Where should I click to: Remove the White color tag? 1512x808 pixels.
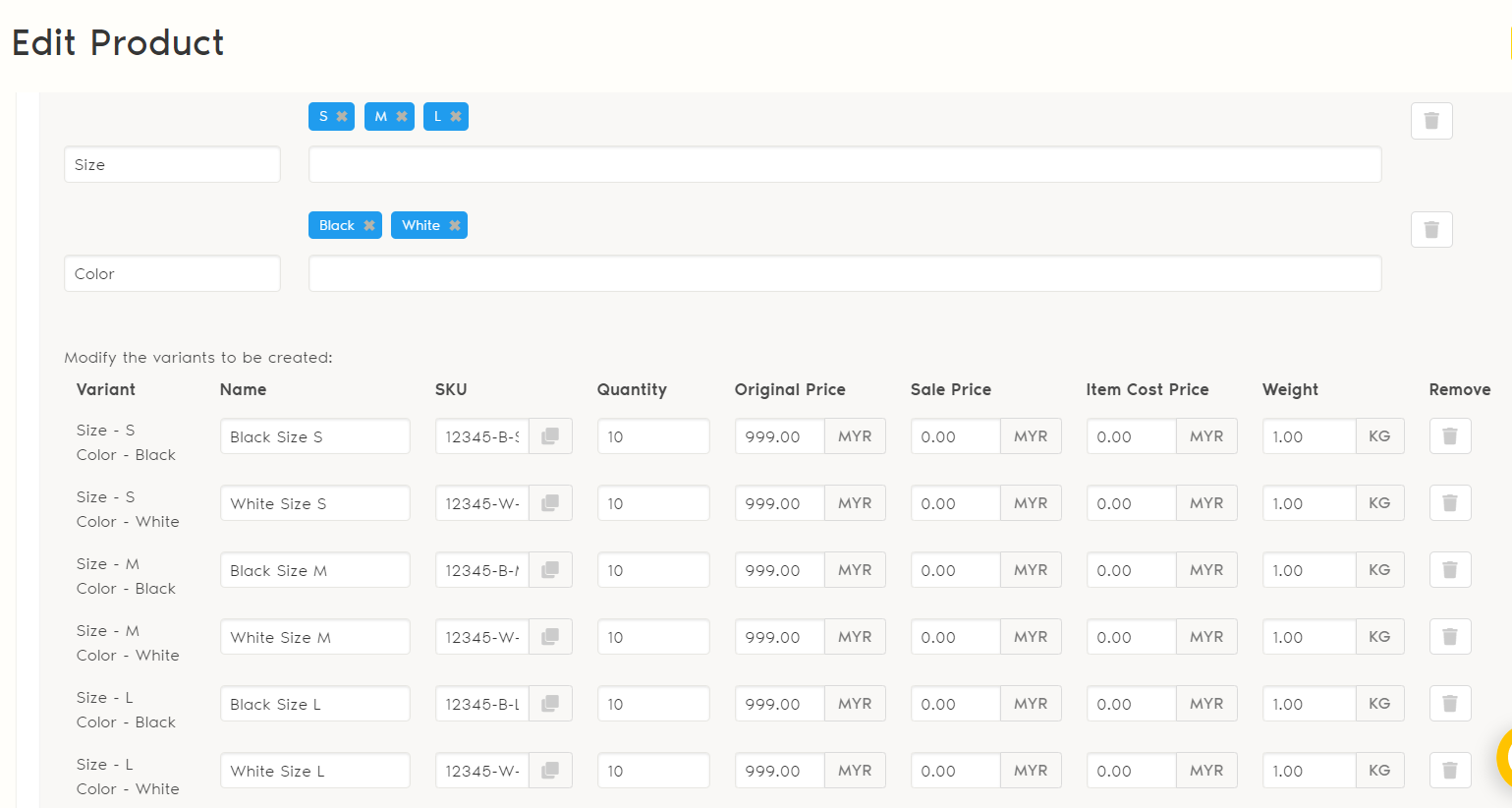tap(455, 225)
